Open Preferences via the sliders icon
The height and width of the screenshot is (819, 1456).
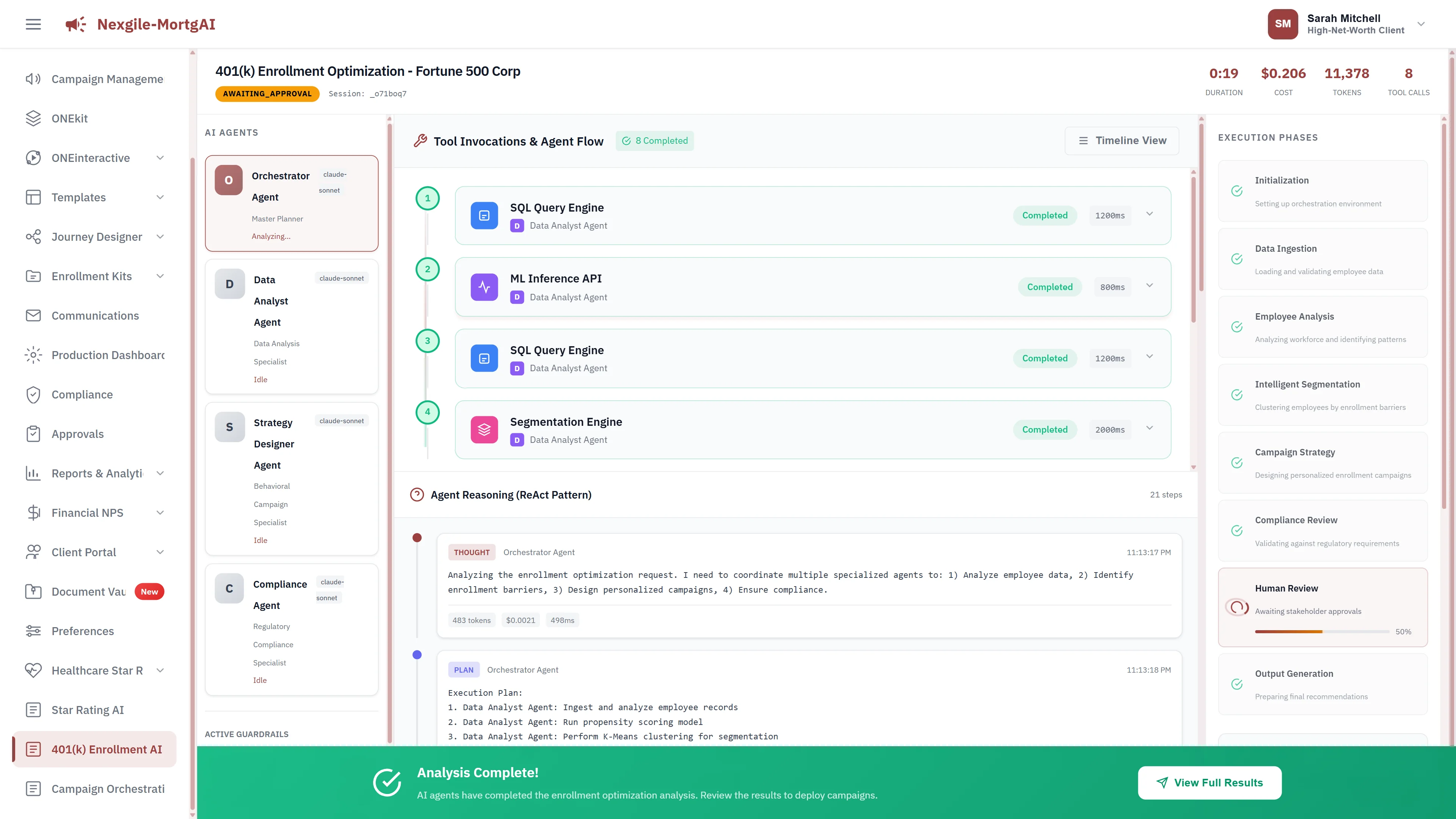[x=33, y=631]
